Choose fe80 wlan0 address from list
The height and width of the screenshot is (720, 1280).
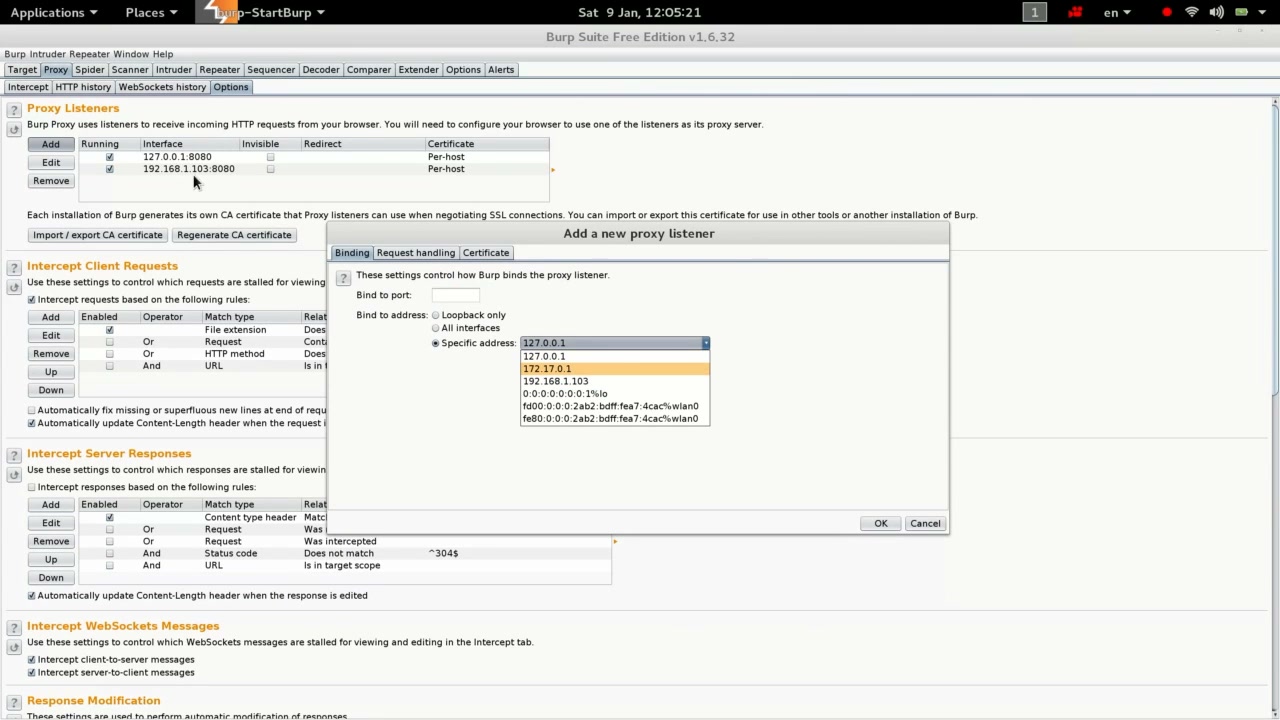(615, 419)
